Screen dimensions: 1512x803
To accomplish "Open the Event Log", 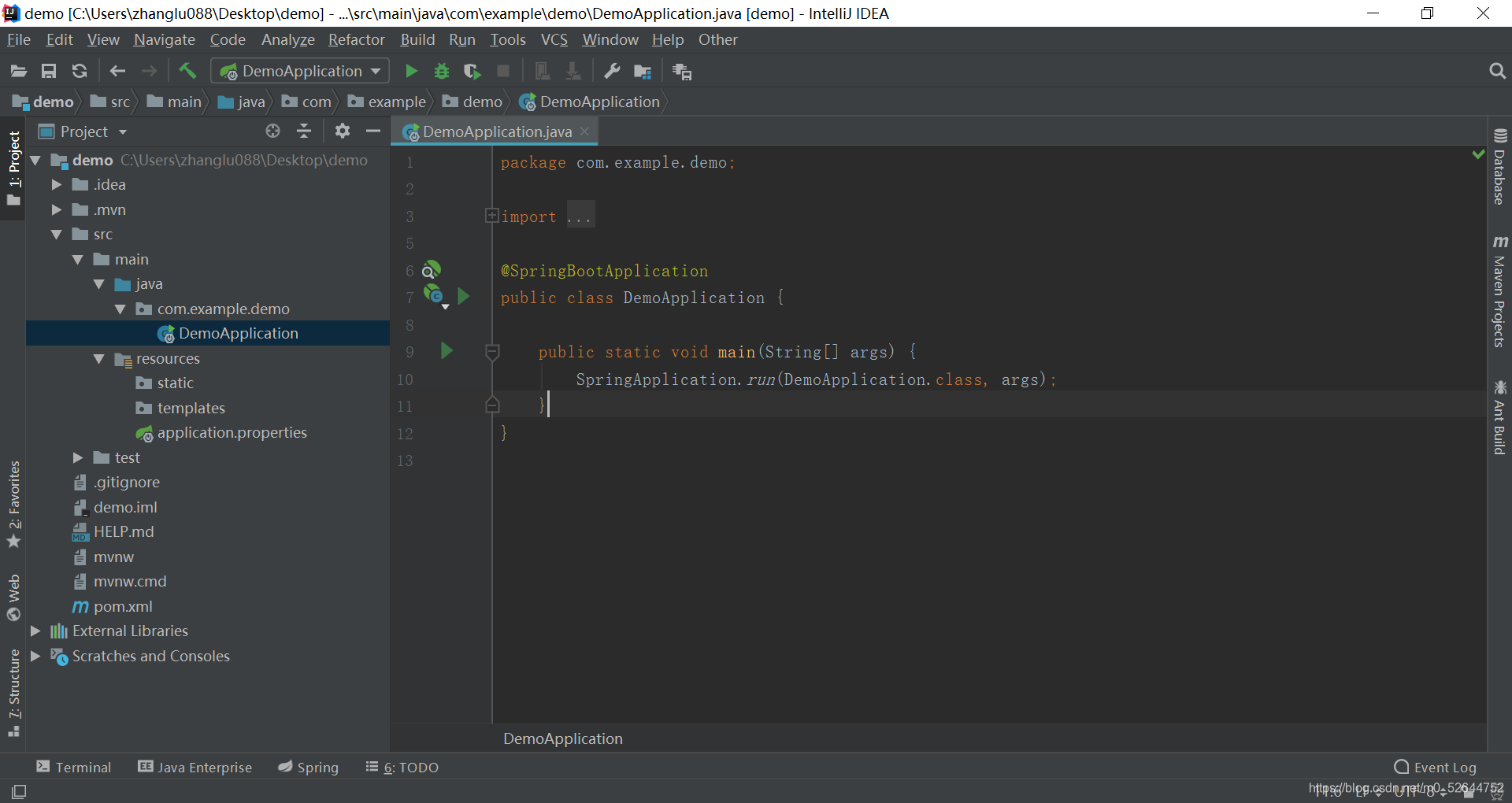I will [1435, 767].
